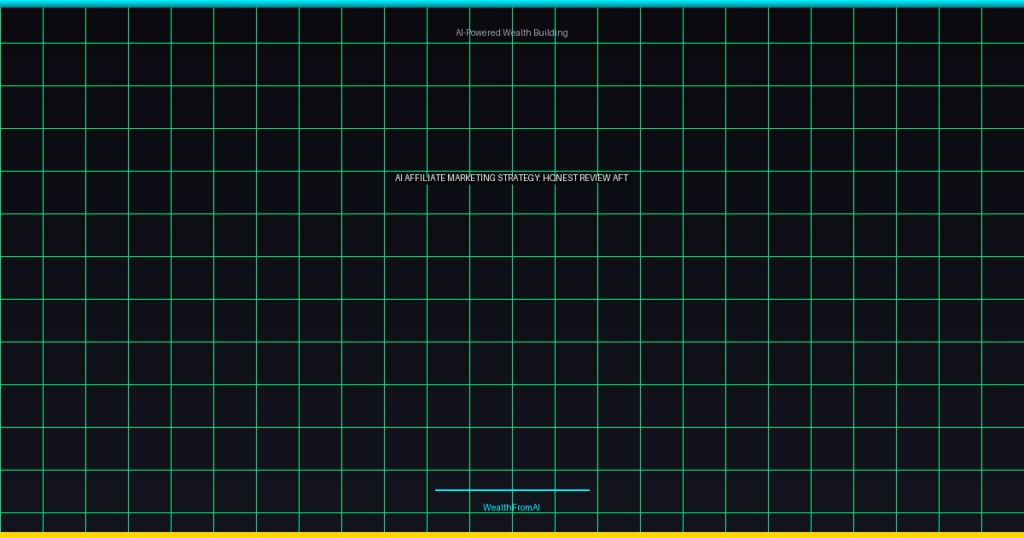Click the left end of the cyan divider
Image resolution: width=1024 pixels, height=538 pixels.
click(438, 490)
